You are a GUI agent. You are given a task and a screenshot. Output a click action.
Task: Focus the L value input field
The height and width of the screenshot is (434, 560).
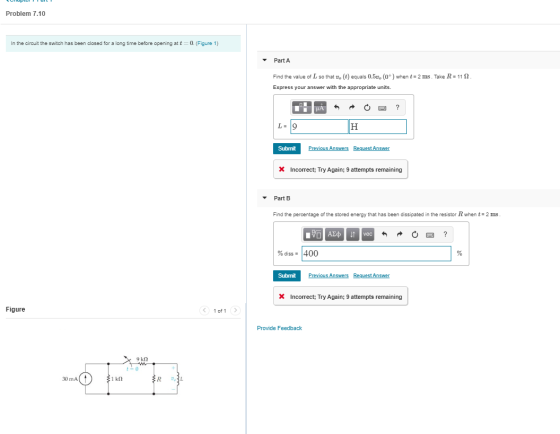[319, 126]
